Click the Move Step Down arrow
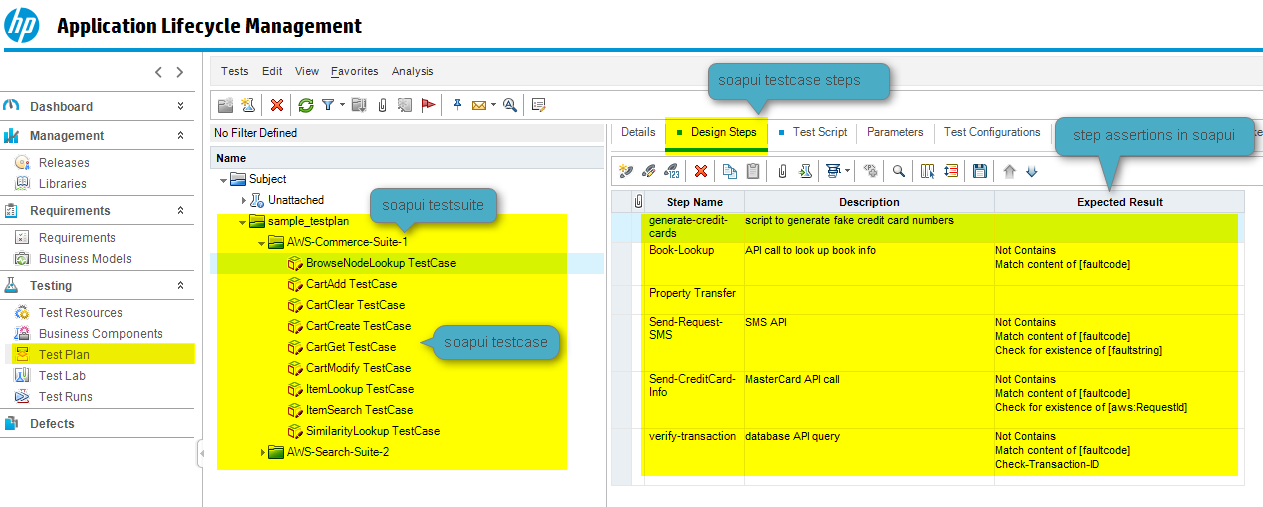The width and height of the screenshot is (1263, 507). pos(1032,171)
